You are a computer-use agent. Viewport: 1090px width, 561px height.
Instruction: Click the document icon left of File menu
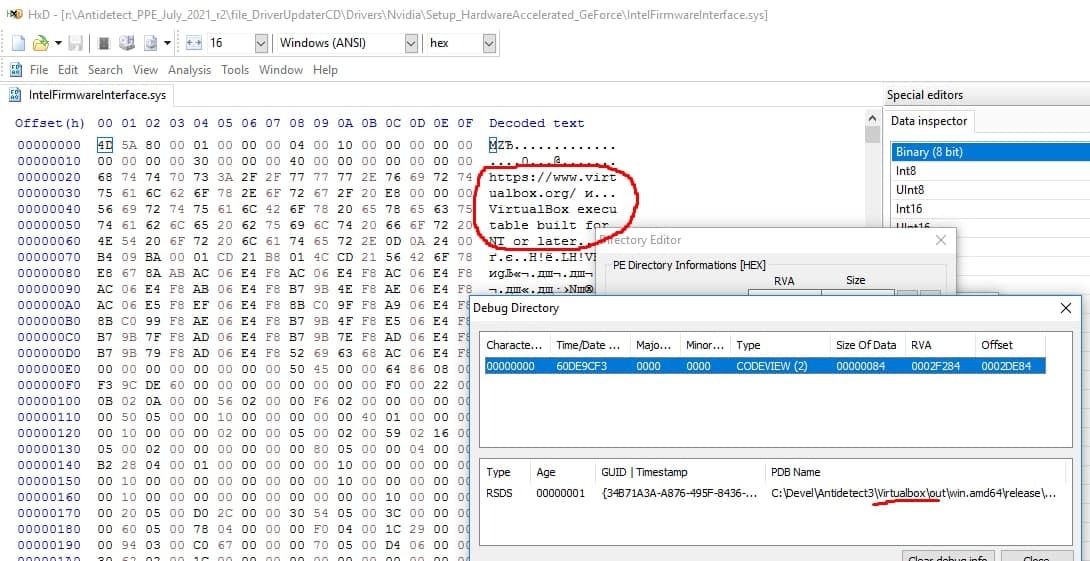click(15, 70)
